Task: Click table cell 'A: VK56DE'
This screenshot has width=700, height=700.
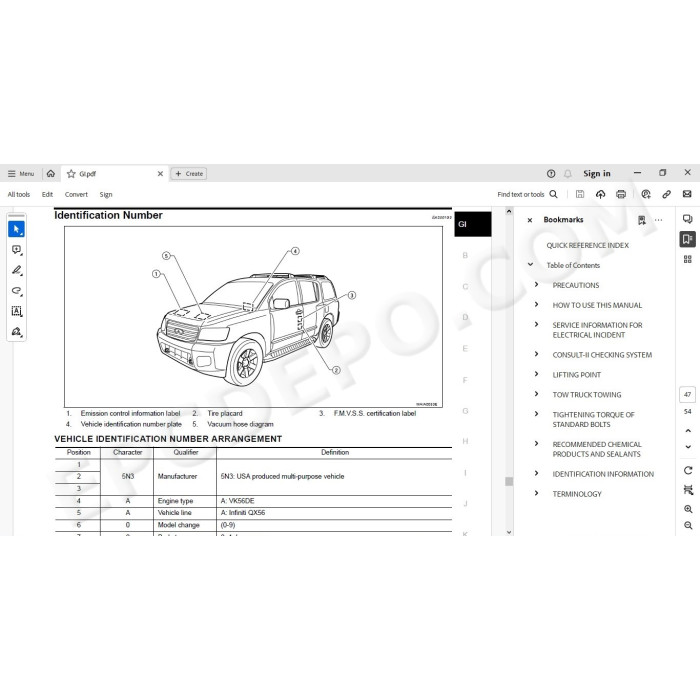Action: 237,501
